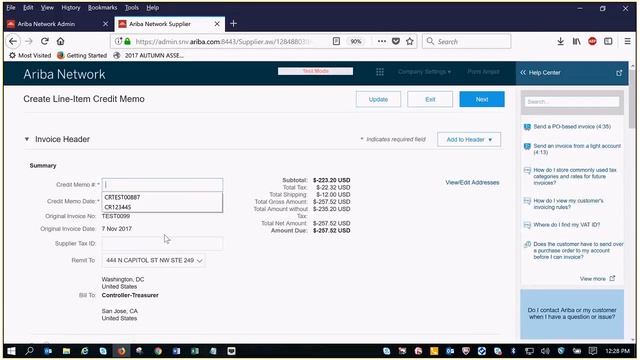The image size is (640, 360).
Task: Click the Supplier Tax ID field
Action: coord(162,243)
